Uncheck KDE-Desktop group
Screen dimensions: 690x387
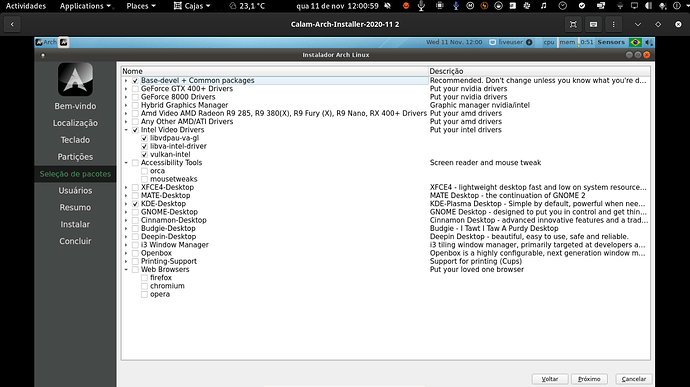click(135, 204)
